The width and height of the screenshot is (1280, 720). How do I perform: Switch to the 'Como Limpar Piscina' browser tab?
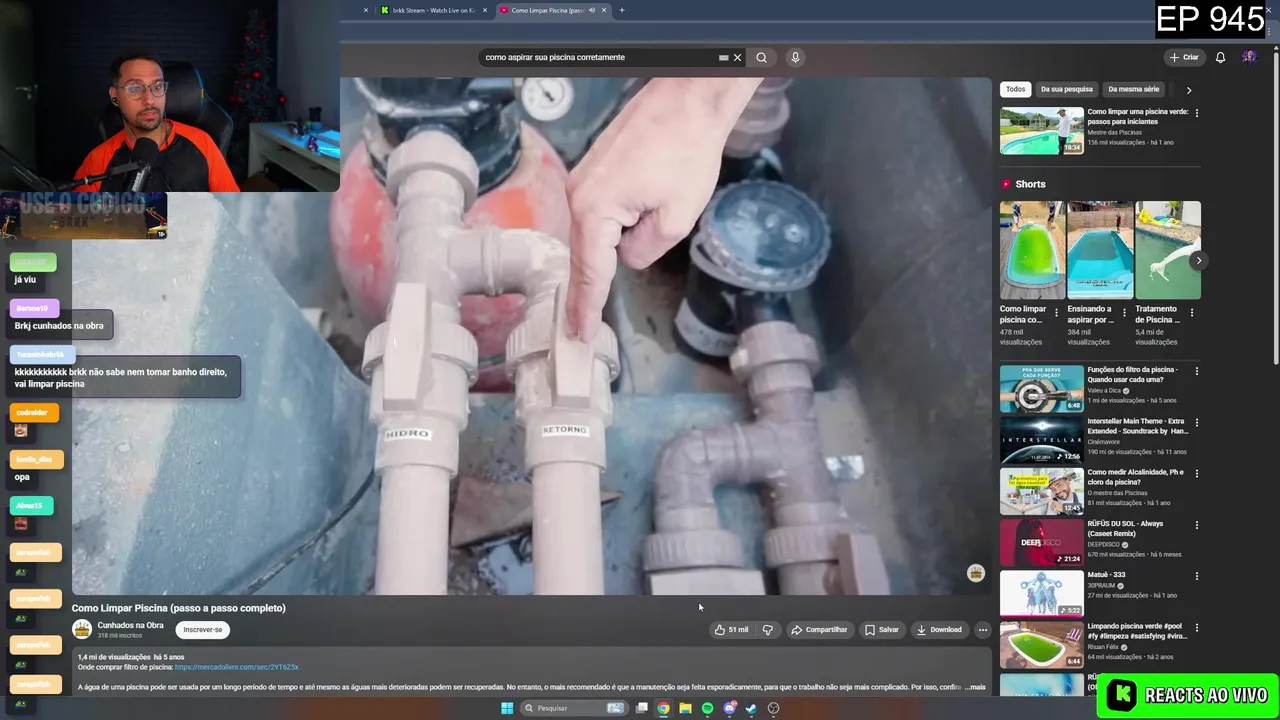[547, 10]
